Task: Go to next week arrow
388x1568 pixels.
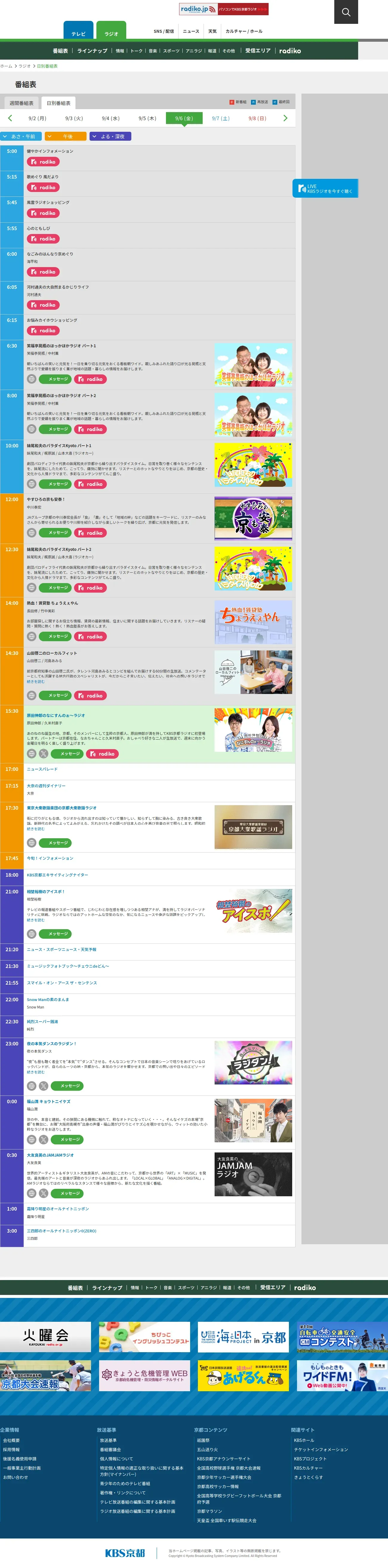Action: [285, 118]
